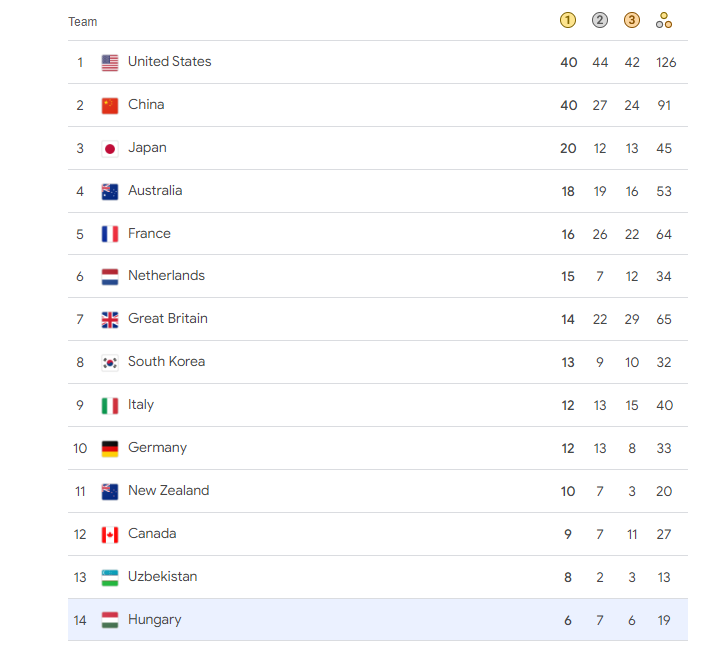Click the China flag icon
727x652 pixels.
click(x=110, y=106)
